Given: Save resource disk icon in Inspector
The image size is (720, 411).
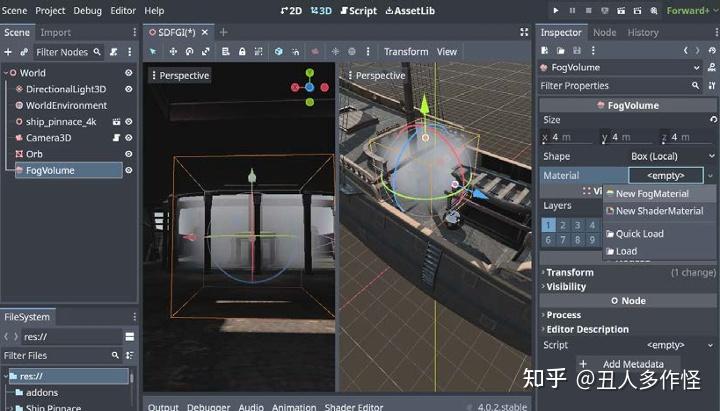Looking at the screenshot, I should tap(577, 51).
